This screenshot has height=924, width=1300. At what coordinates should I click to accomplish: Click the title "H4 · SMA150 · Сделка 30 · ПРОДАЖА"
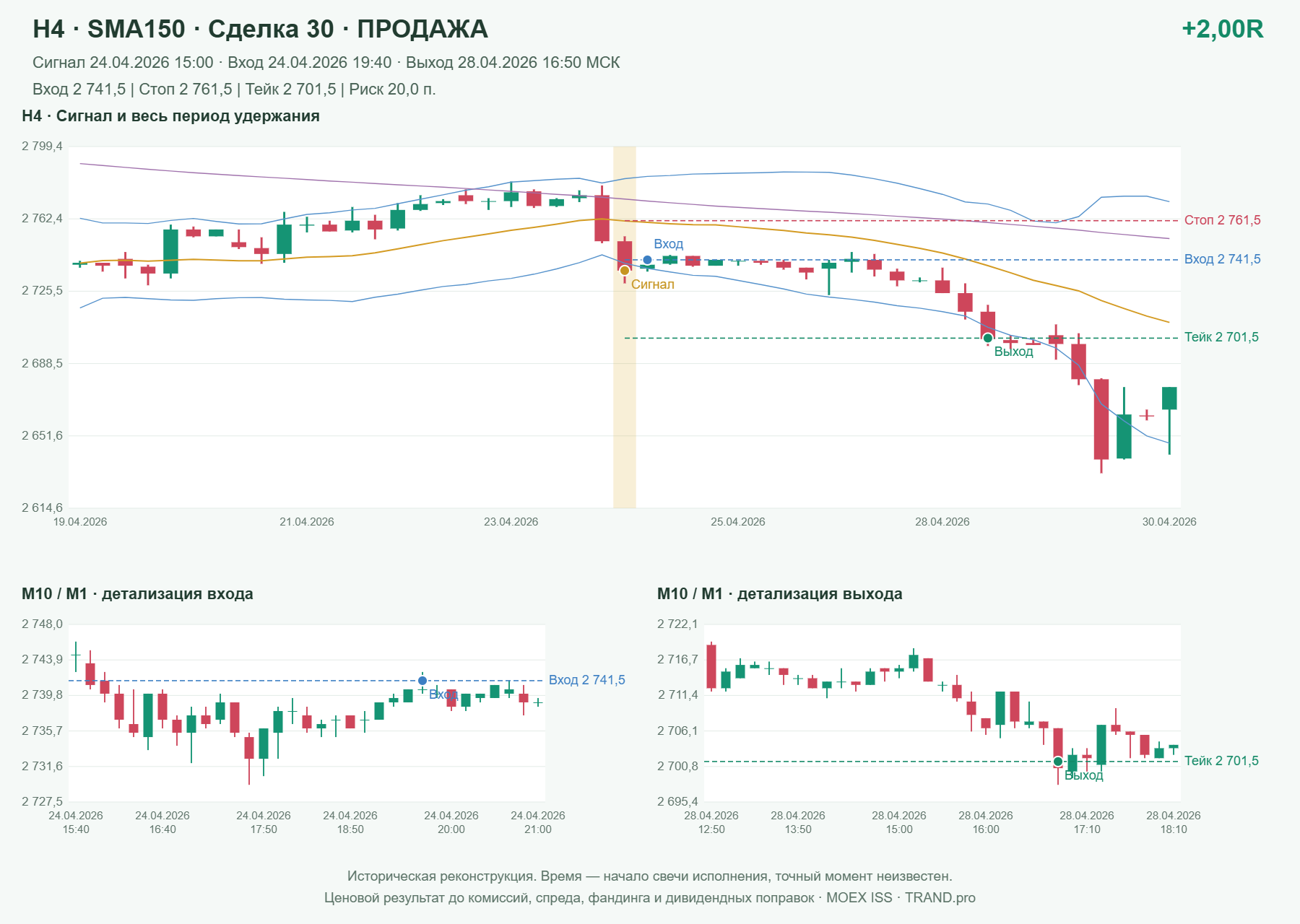[260, 29]
